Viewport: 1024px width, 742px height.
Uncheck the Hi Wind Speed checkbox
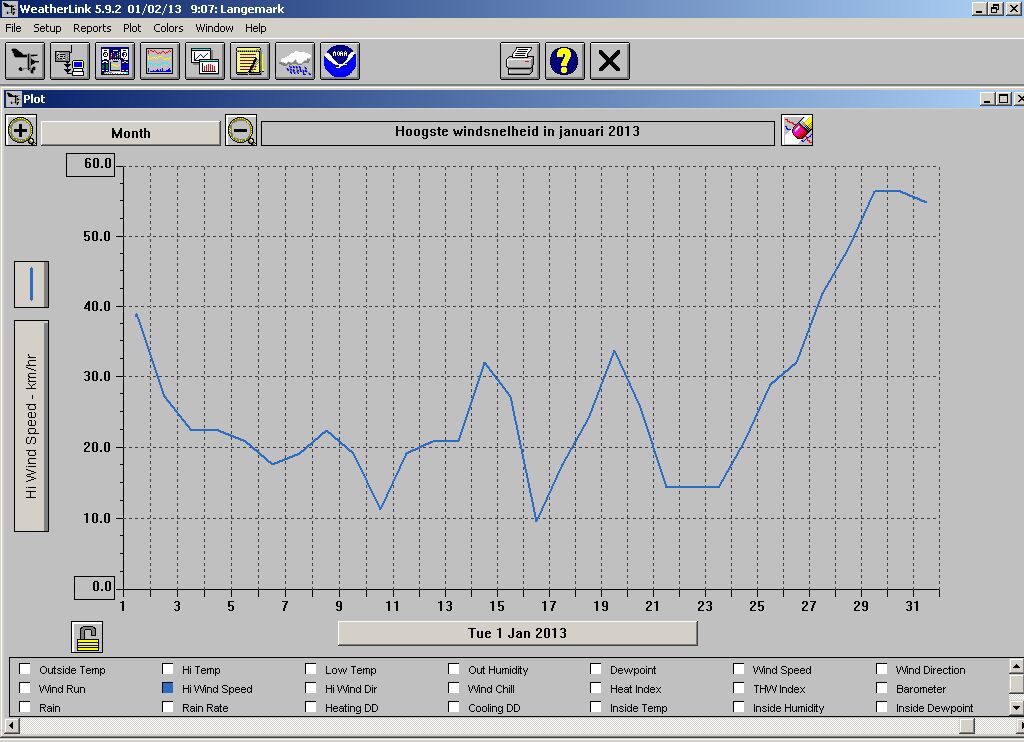click(168, 689)
